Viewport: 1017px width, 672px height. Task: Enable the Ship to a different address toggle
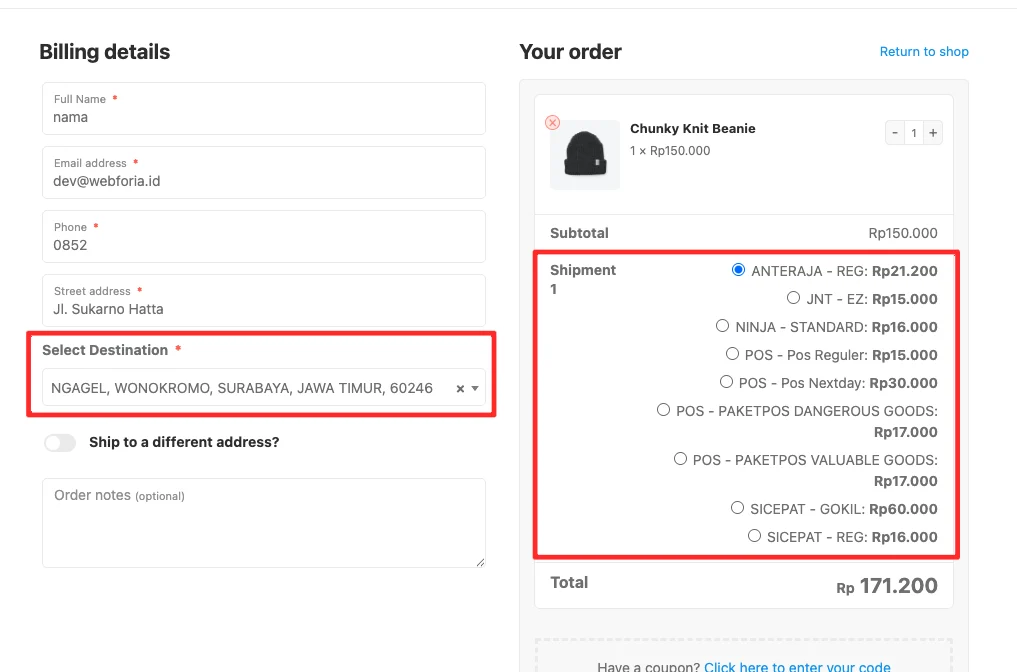click(60, 442)
